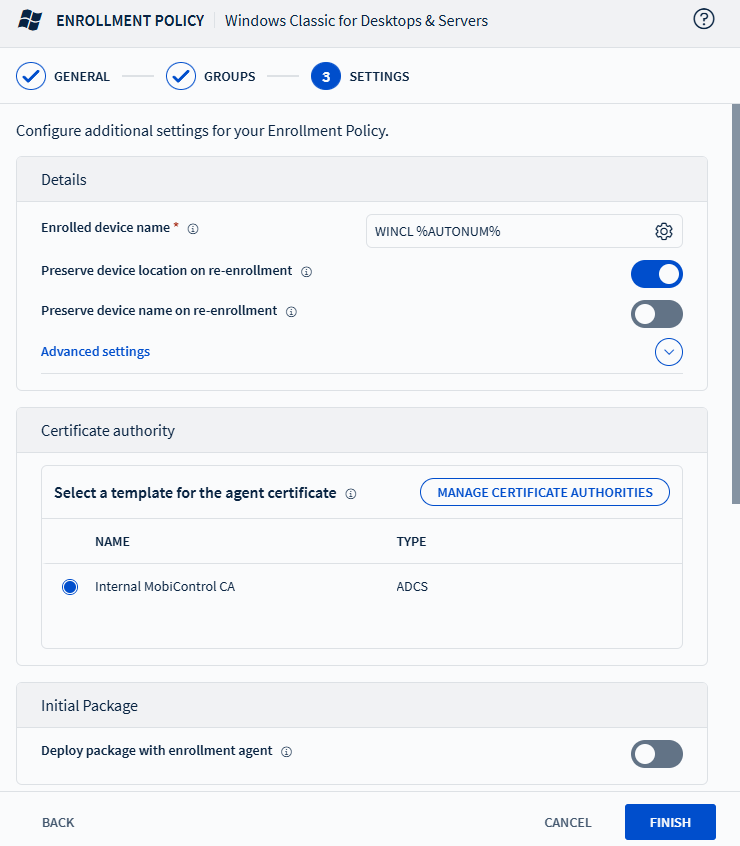The image size is (740, 846).
Task: Open device name macro gear settings
Action: coord(664,231)
